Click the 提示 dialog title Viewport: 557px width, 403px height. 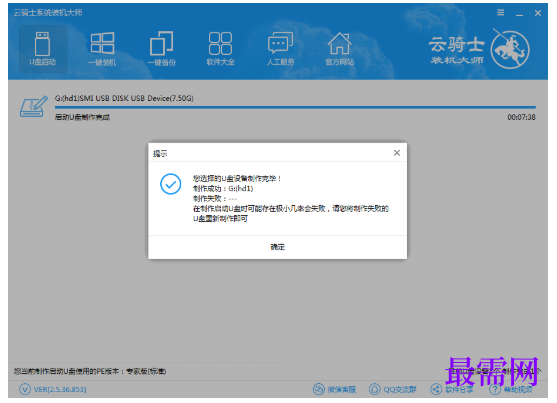click(160, 154)
